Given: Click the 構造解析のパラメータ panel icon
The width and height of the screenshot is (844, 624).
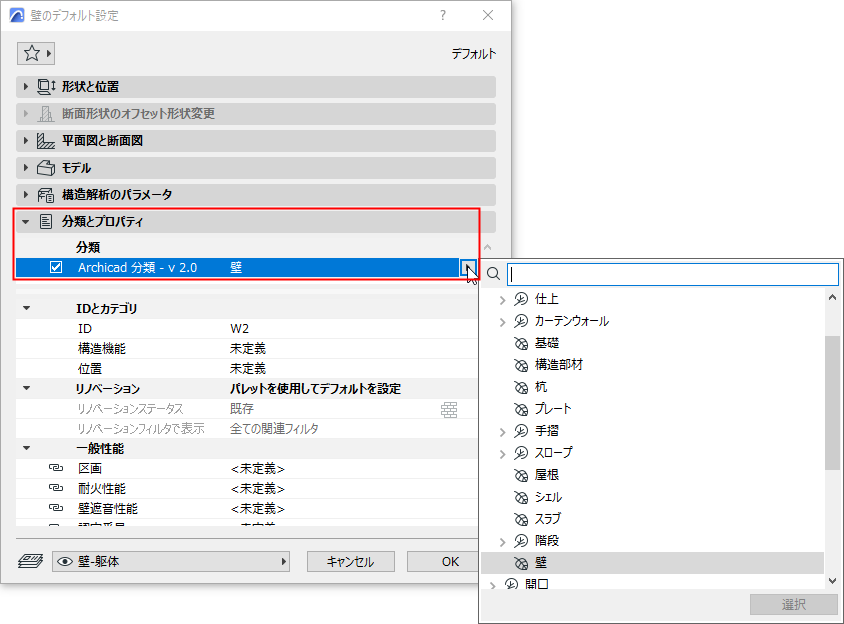Looking at the screenshot, I should 46,195.
